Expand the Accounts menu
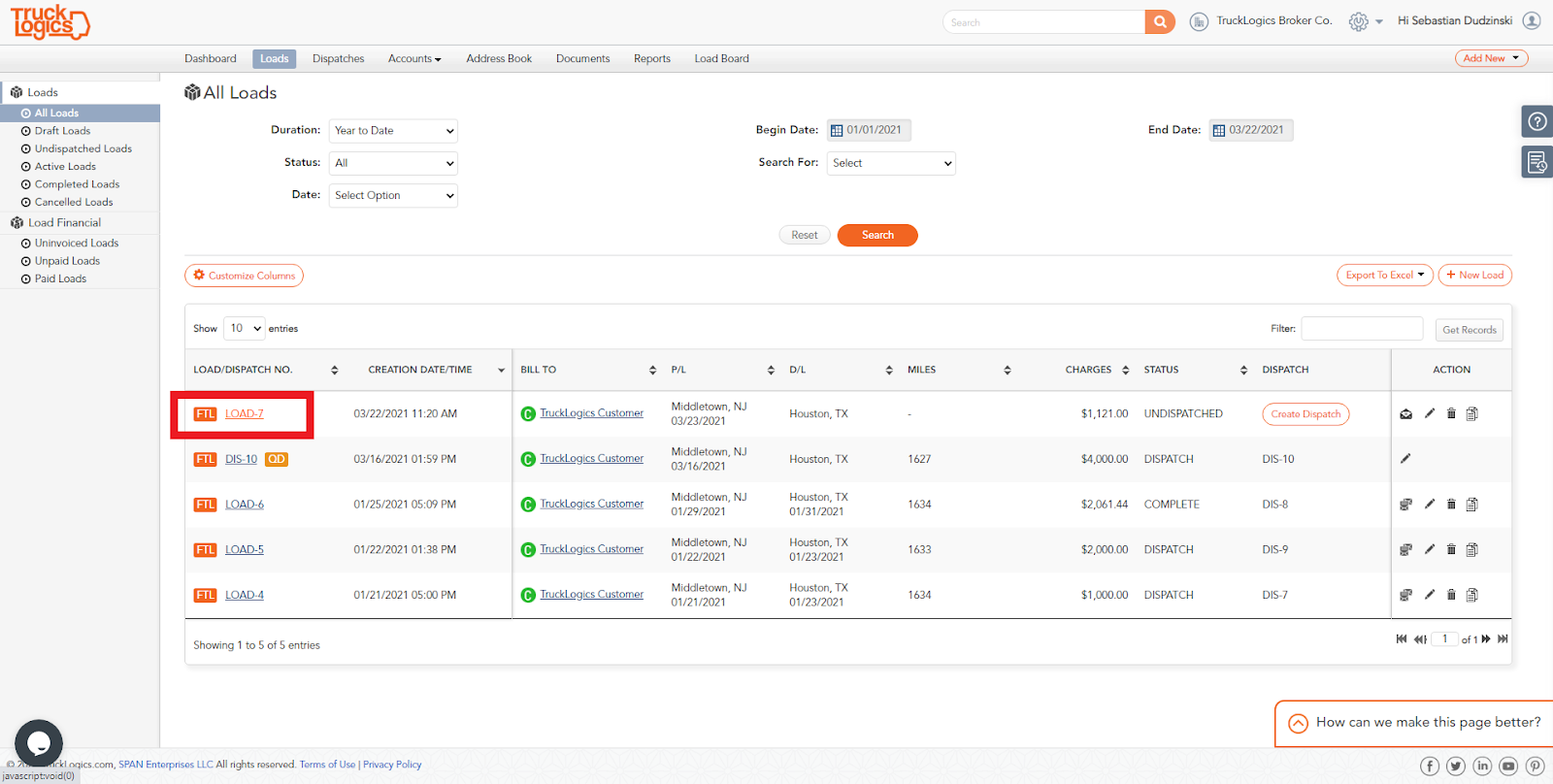Image resolution: width=1553 pixels, height=784 pixels. [x=414, y=59]
